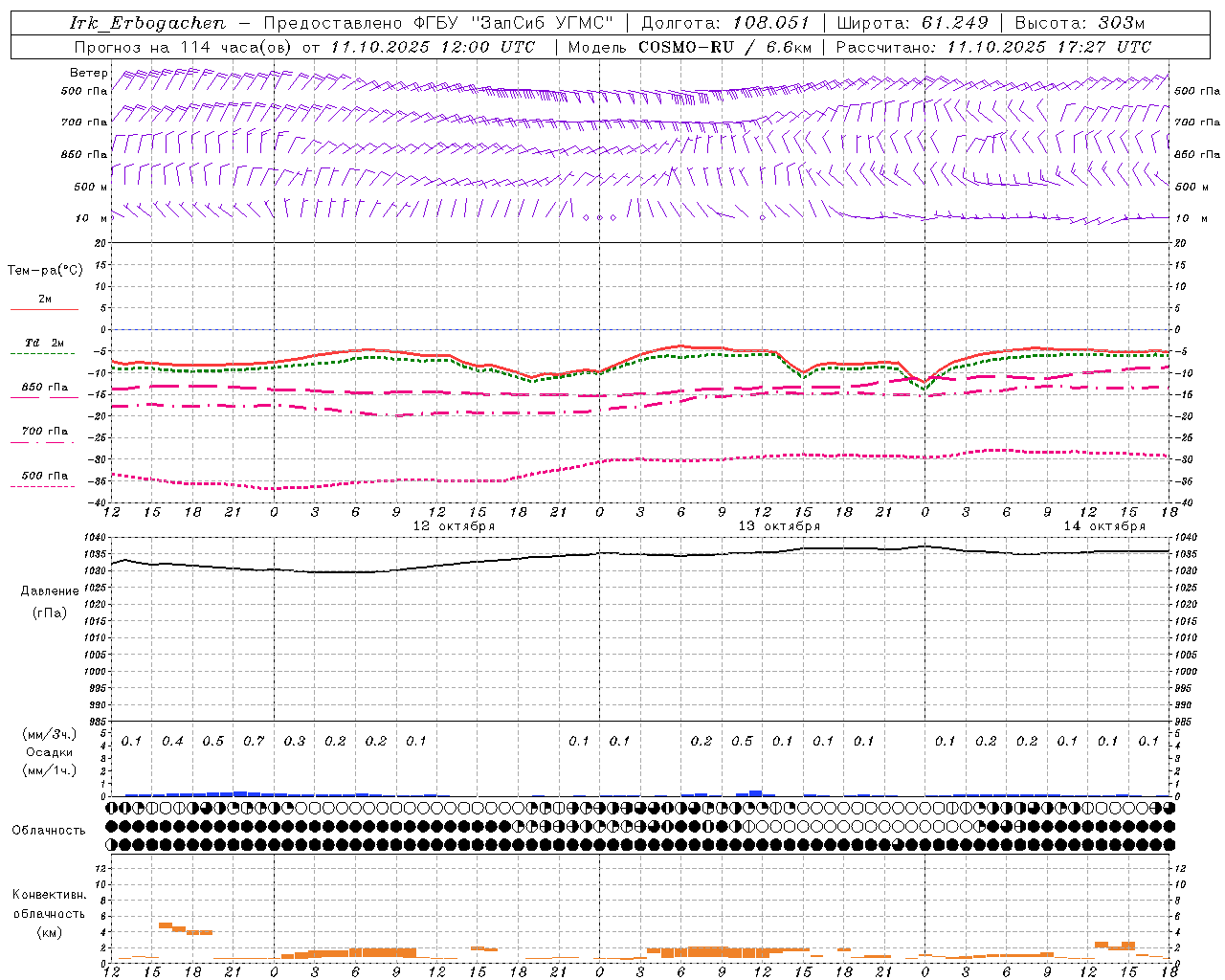This screenshot has height=980, width=1225.
Task: Click the (мм/3ч.) precipitation unit label
Action: point(50,734)
